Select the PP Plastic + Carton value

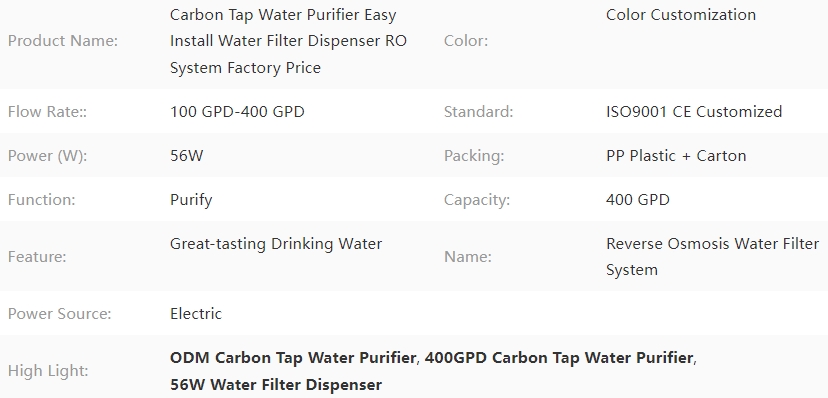point(676,156)
